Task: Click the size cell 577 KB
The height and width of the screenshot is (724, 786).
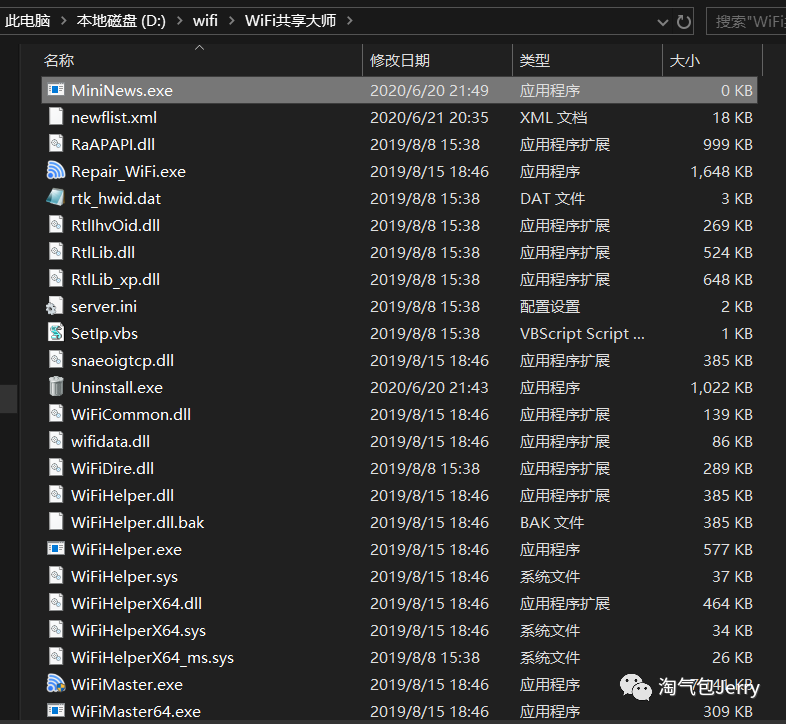Action: pos(728,550)
